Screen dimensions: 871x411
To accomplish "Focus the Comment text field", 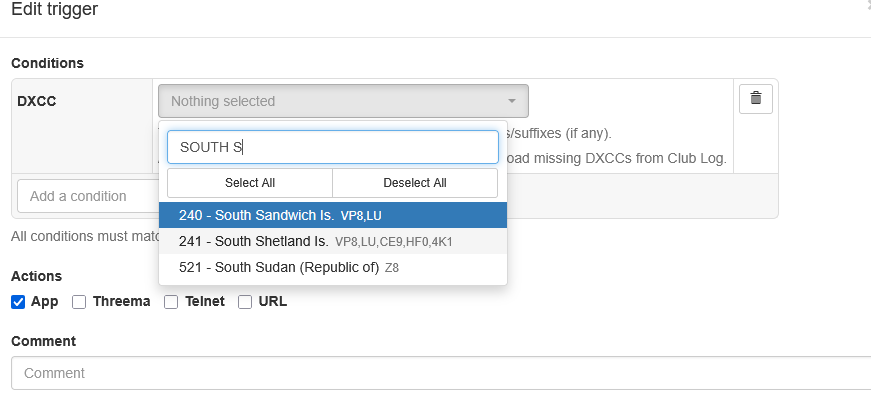I will 440,373.
